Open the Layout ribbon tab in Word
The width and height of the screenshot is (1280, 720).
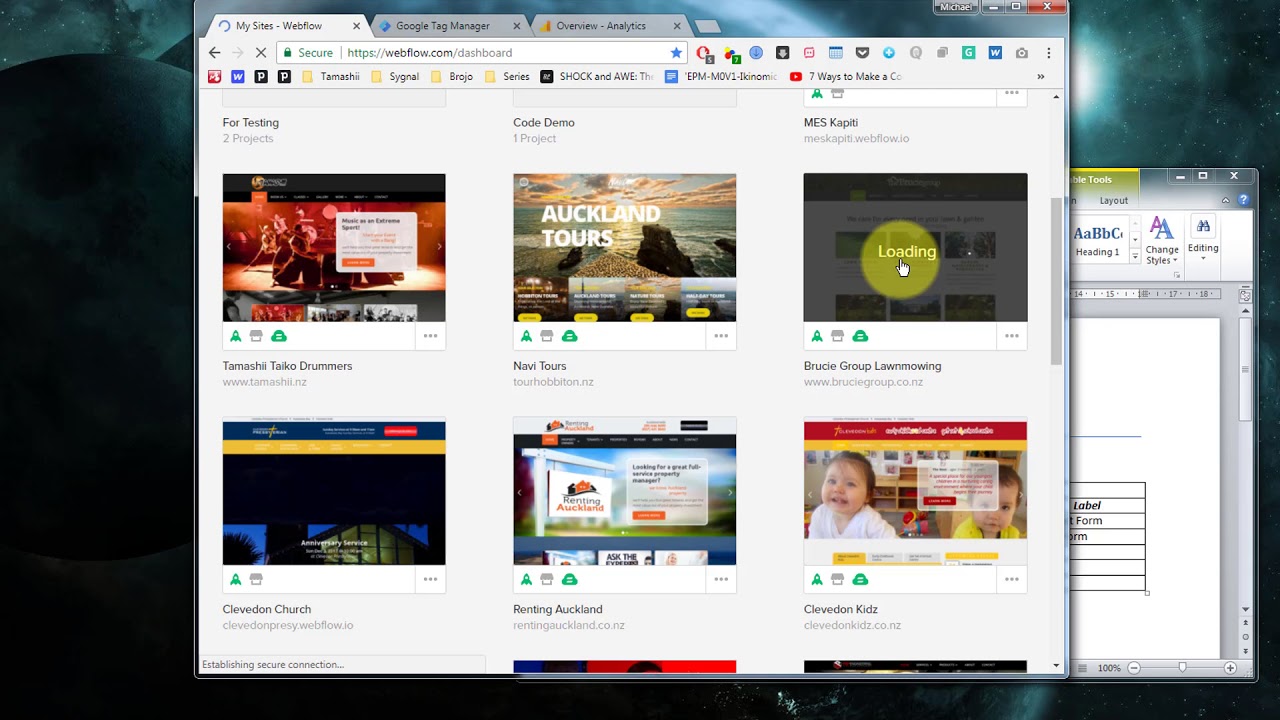[1113, 201]
